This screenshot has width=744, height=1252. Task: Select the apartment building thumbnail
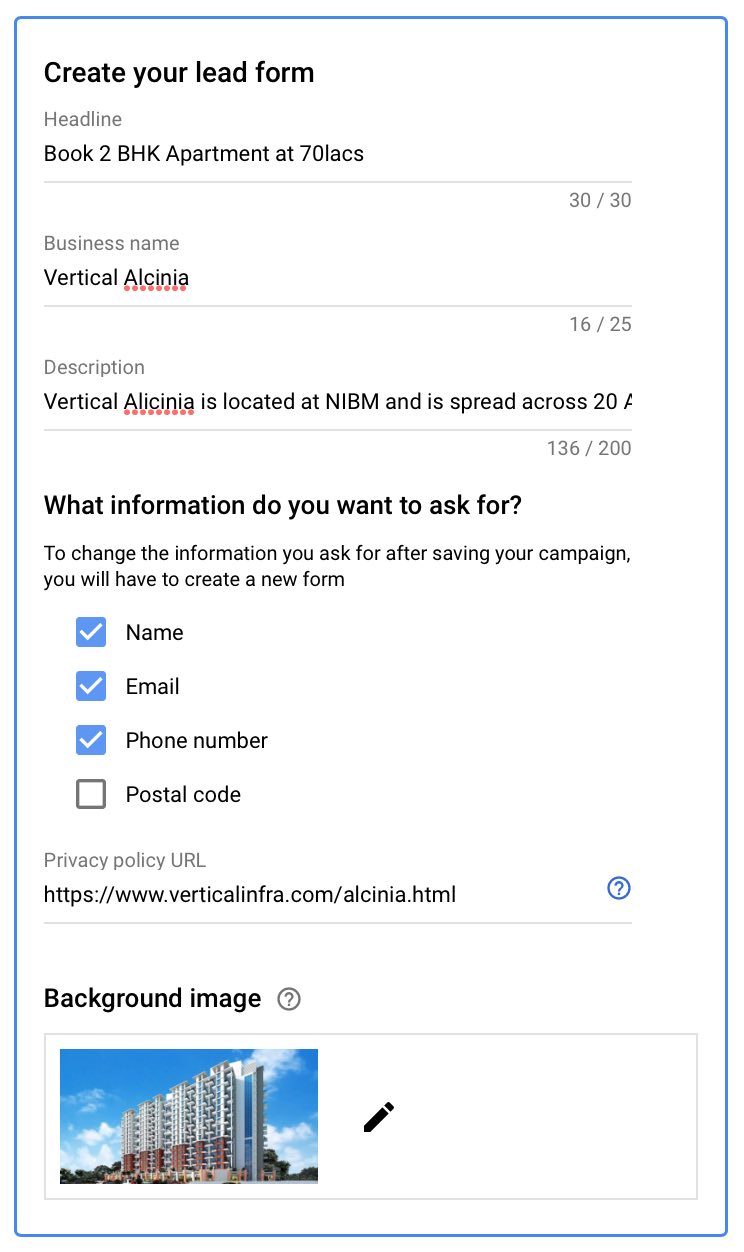[x=188, y=1115]
